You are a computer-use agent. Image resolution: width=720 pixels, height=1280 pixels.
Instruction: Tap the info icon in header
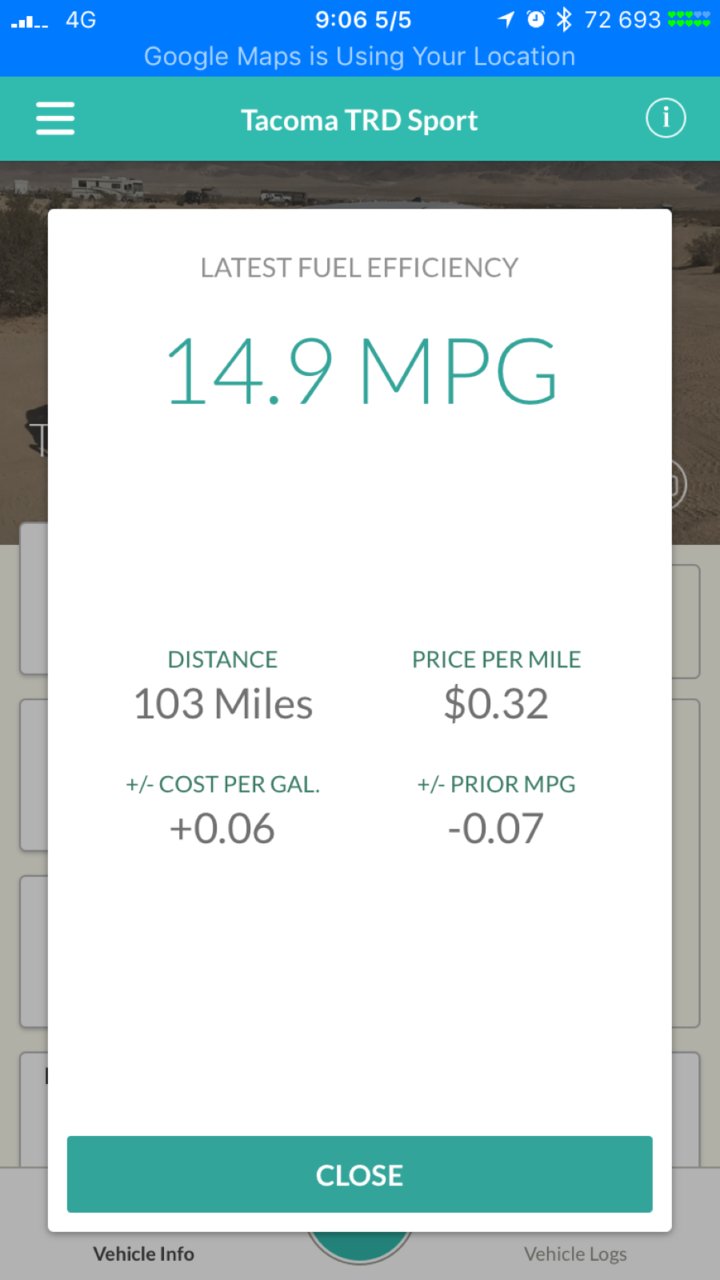point(665,119)
